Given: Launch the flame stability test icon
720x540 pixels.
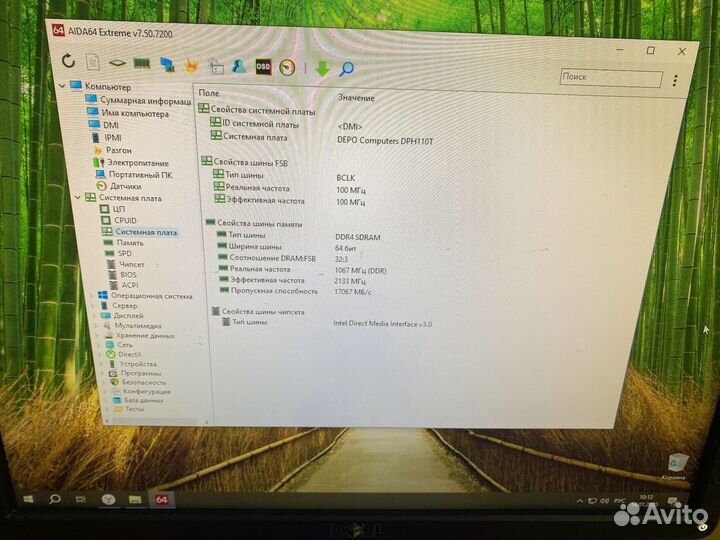Looking at the screenshot, I should [x=191, y=65].
